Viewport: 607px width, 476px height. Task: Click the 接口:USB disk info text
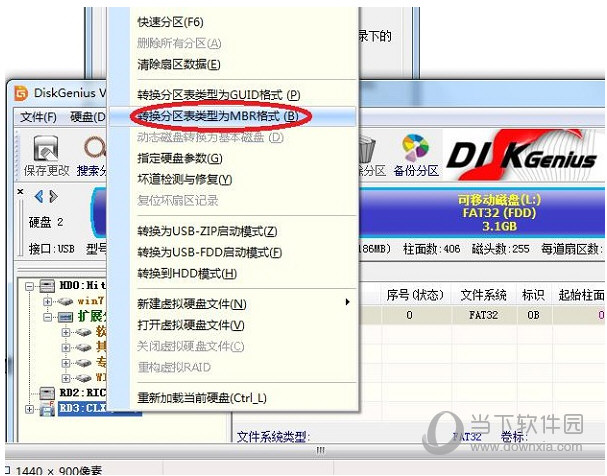tap(51, 249)
